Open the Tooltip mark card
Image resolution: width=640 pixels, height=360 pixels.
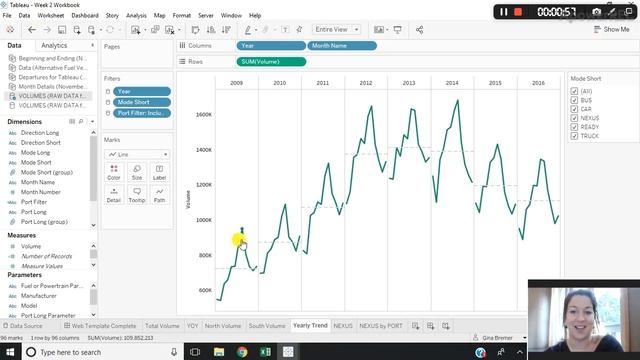pos(137,195)
